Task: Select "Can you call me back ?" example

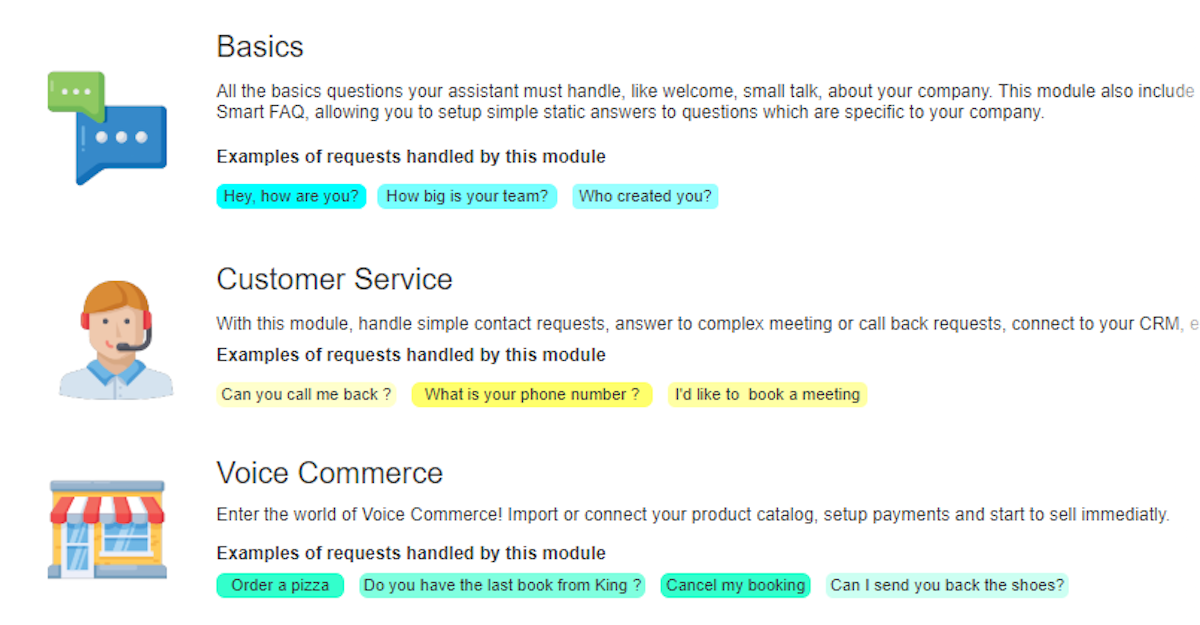Action: click(x=306, y=394)
